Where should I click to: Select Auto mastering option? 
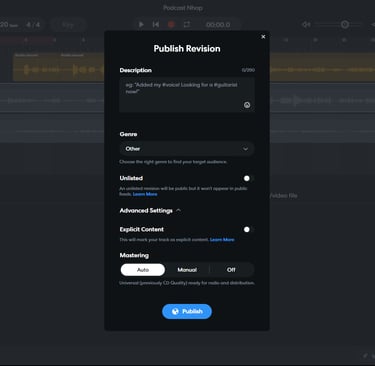[143, 270]
